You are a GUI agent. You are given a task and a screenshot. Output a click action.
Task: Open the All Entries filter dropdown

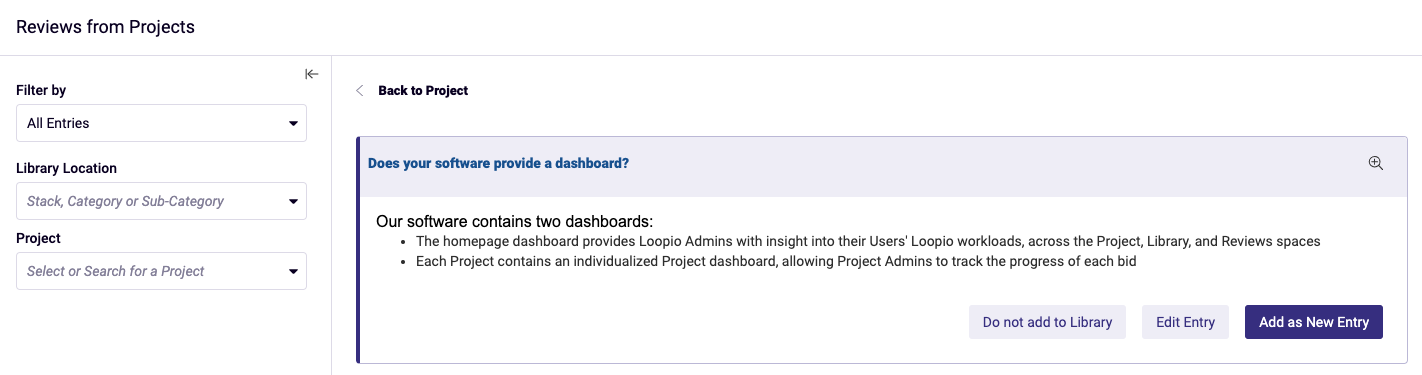click(161, 123)
